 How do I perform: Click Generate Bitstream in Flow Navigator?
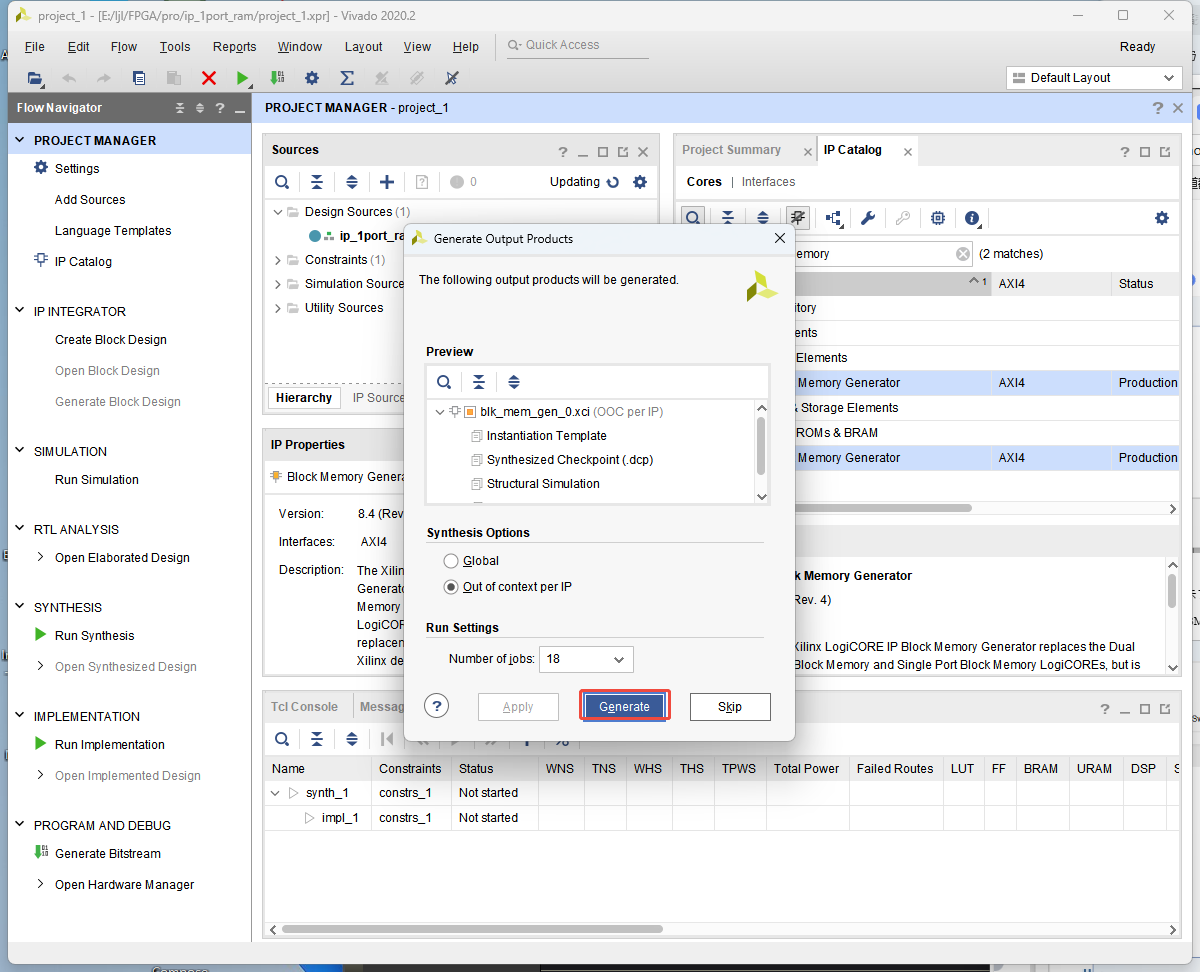108,854
